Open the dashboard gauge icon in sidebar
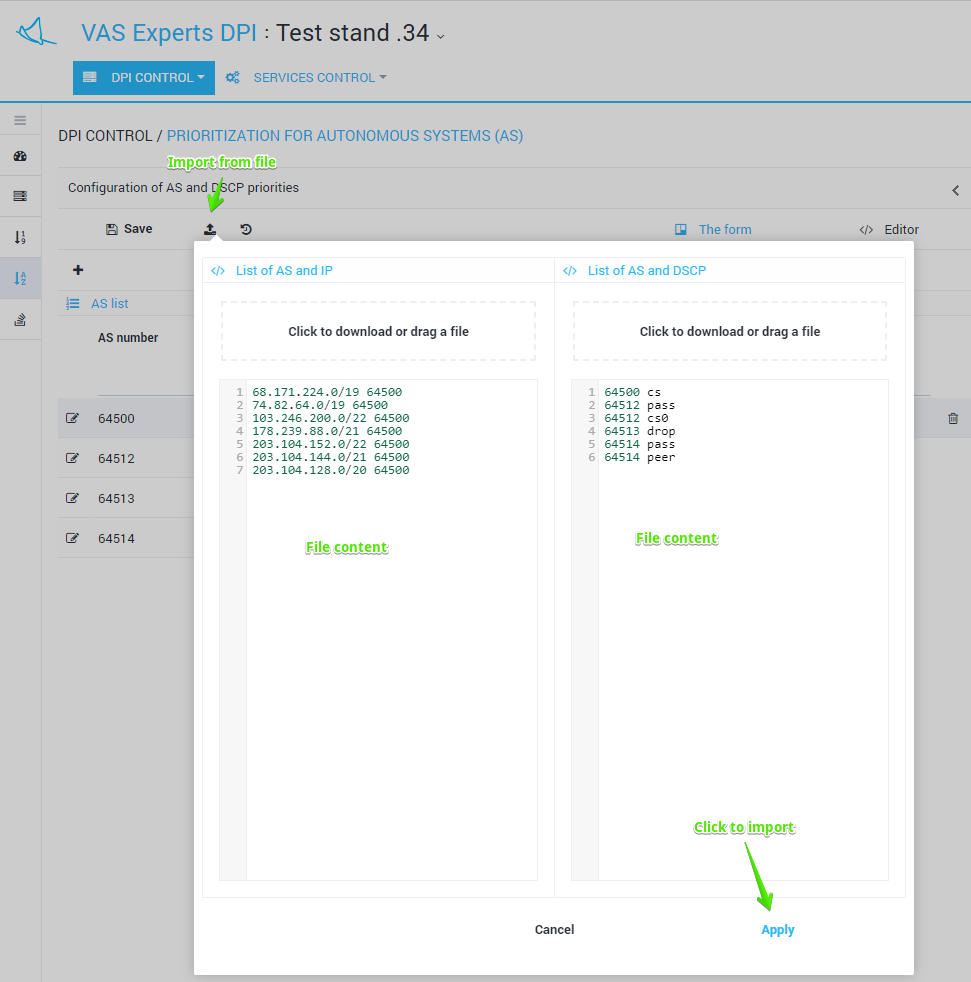The width and height of the screenshot is (971, 982). (20, 157)
